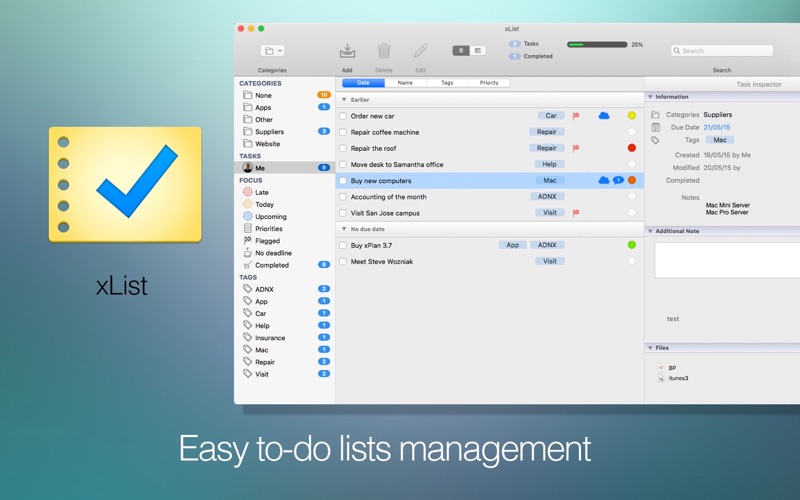Check the Order new car checkbox
800x500 pixels.
343,116
